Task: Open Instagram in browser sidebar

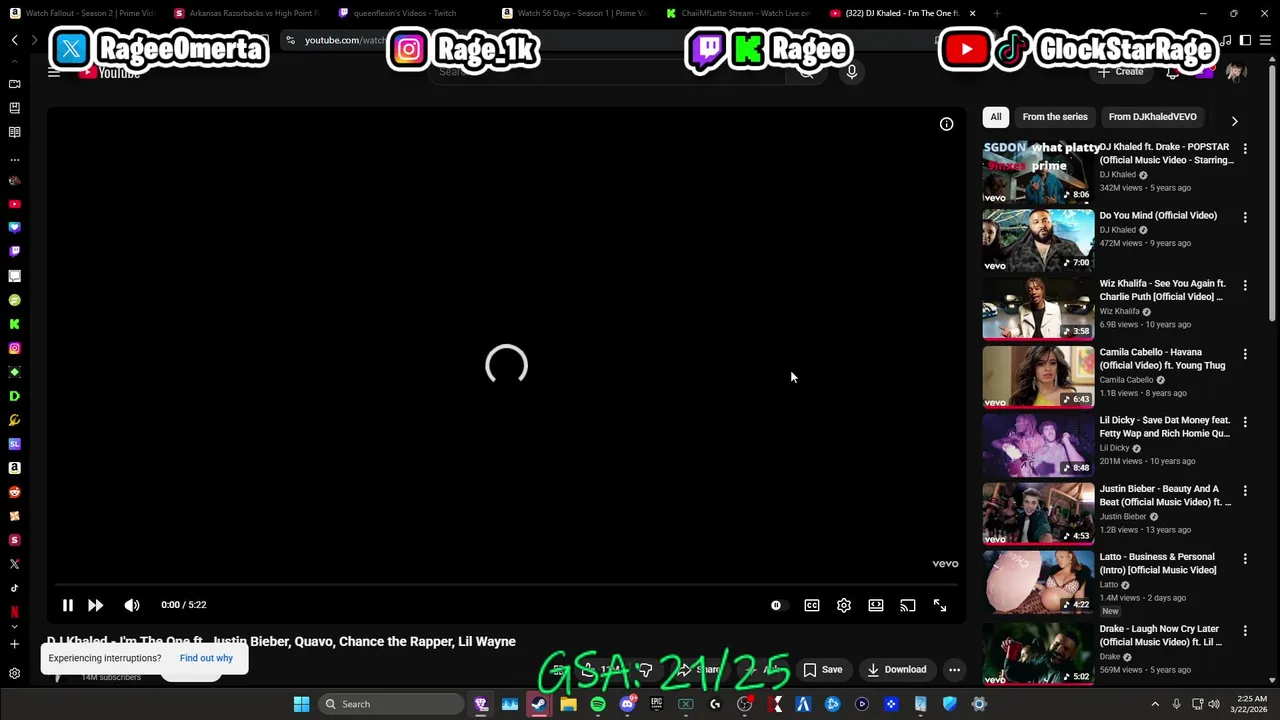Action: pos(14,348)
